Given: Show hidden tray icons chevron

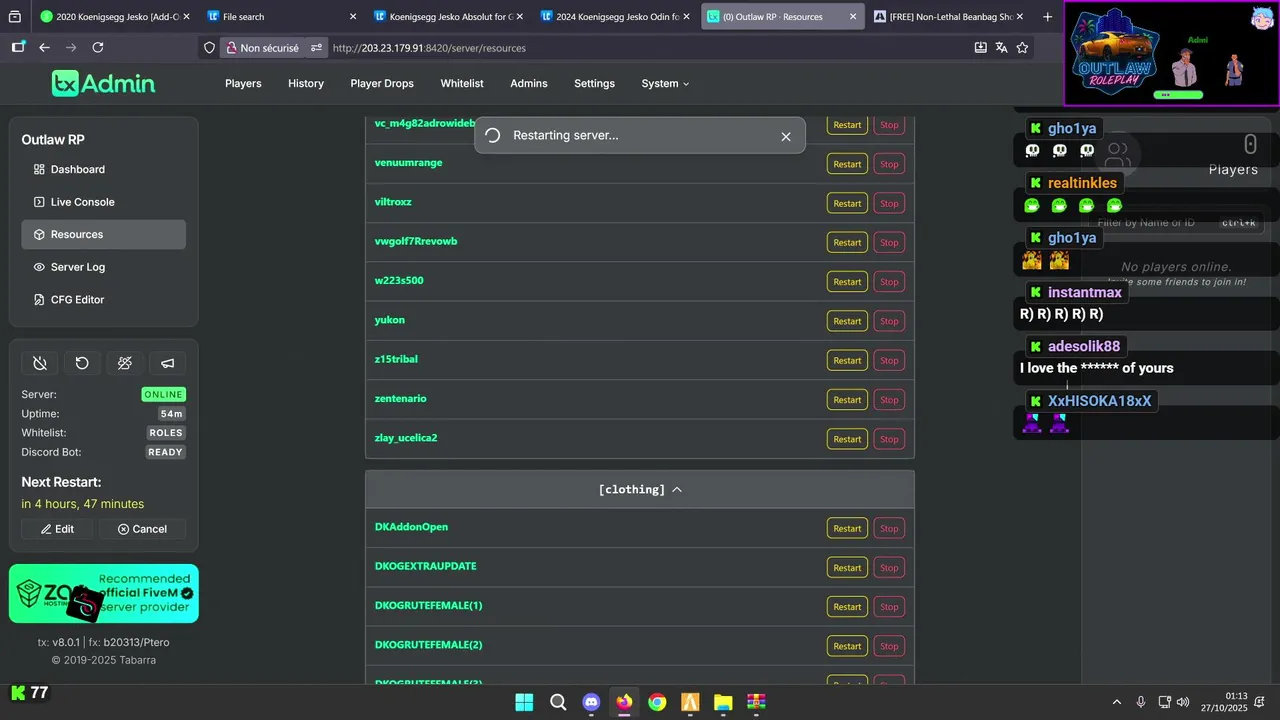Looking at the screenshot, I should coord(1116,702).
